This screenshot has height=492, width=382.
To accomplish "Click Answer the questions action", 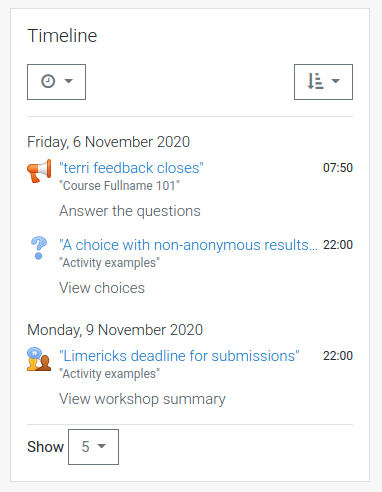I will (x=130, y=211).
